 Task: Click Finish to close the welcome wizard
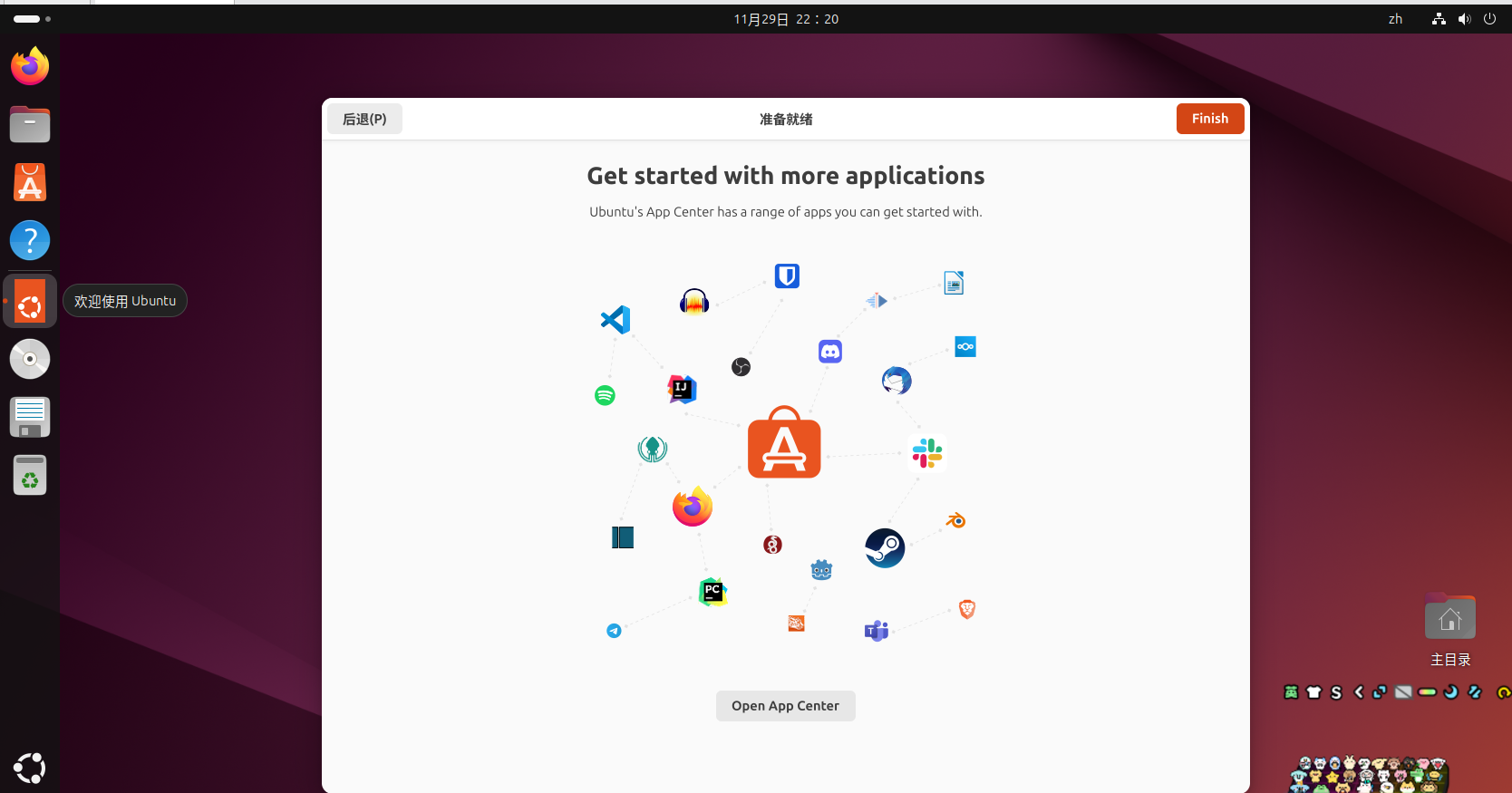1210,119
